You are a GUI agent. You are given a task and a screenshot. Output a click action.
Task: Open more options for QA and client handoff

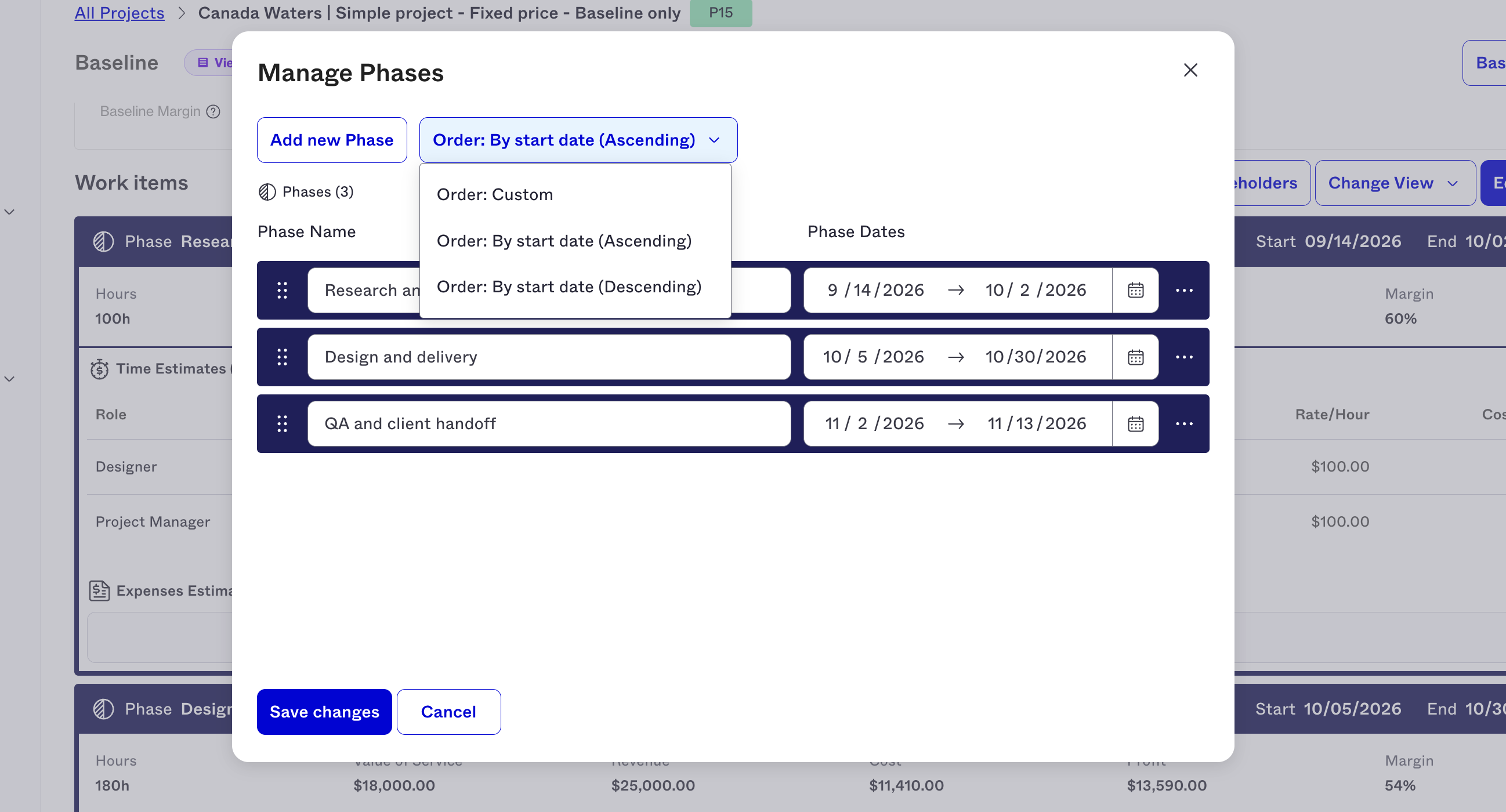click(1184, 423)
